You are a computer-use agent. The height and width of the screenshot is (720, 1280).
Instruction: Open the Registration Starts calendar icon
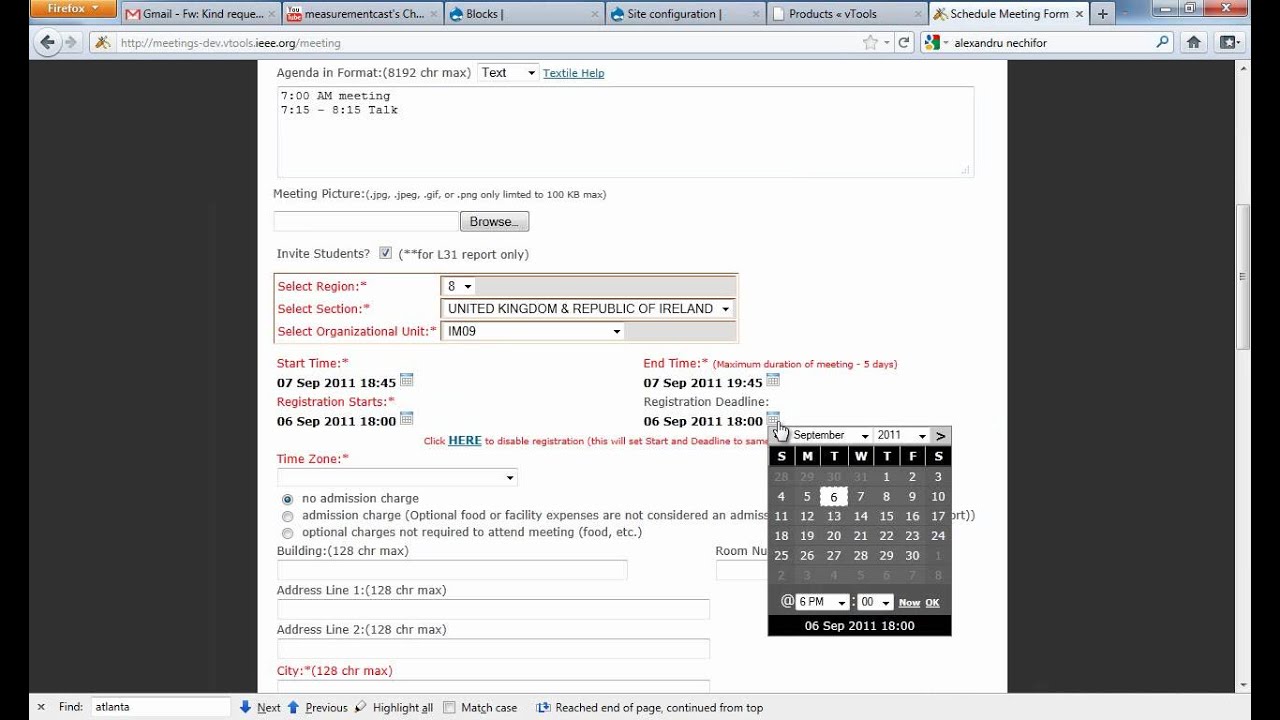click(407, 418)
